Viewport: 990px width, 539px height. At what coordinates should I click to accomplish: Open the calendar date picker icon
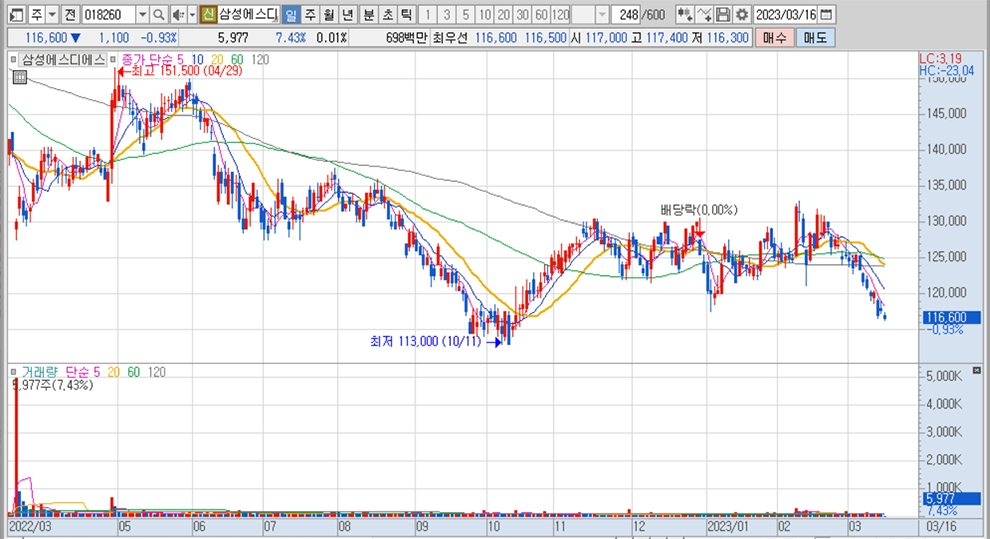pos(825,15)
